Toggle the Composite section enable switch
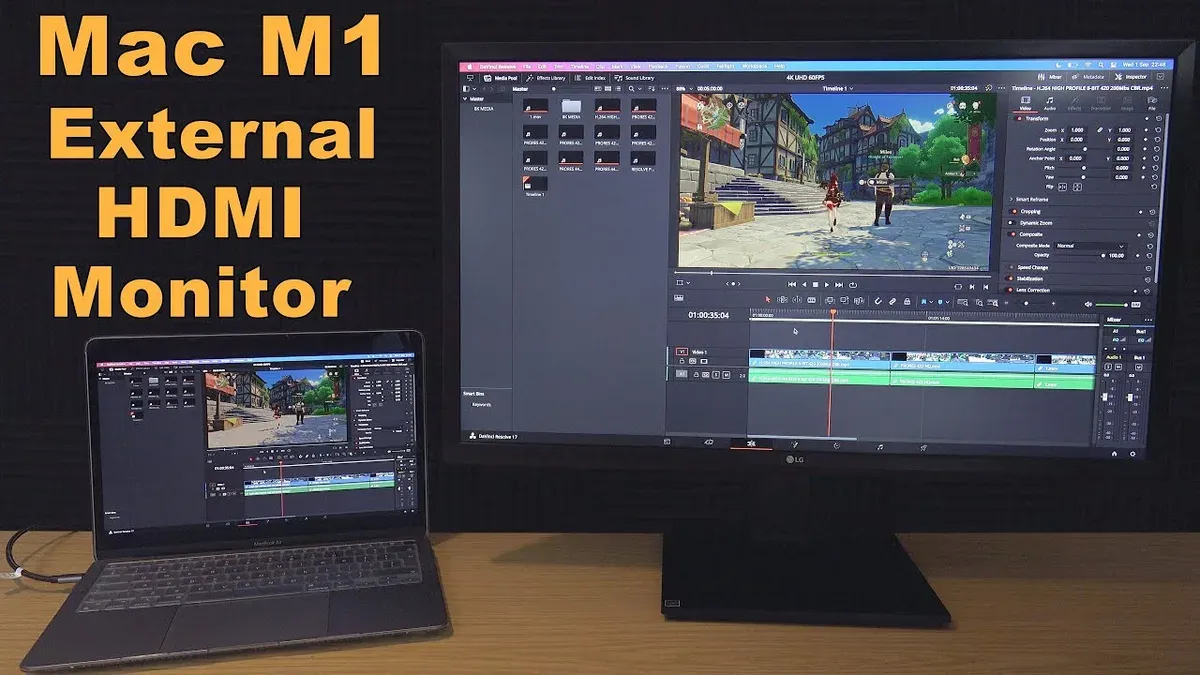This screenshot has height=675, width=1200. (x=1012, y=234)
